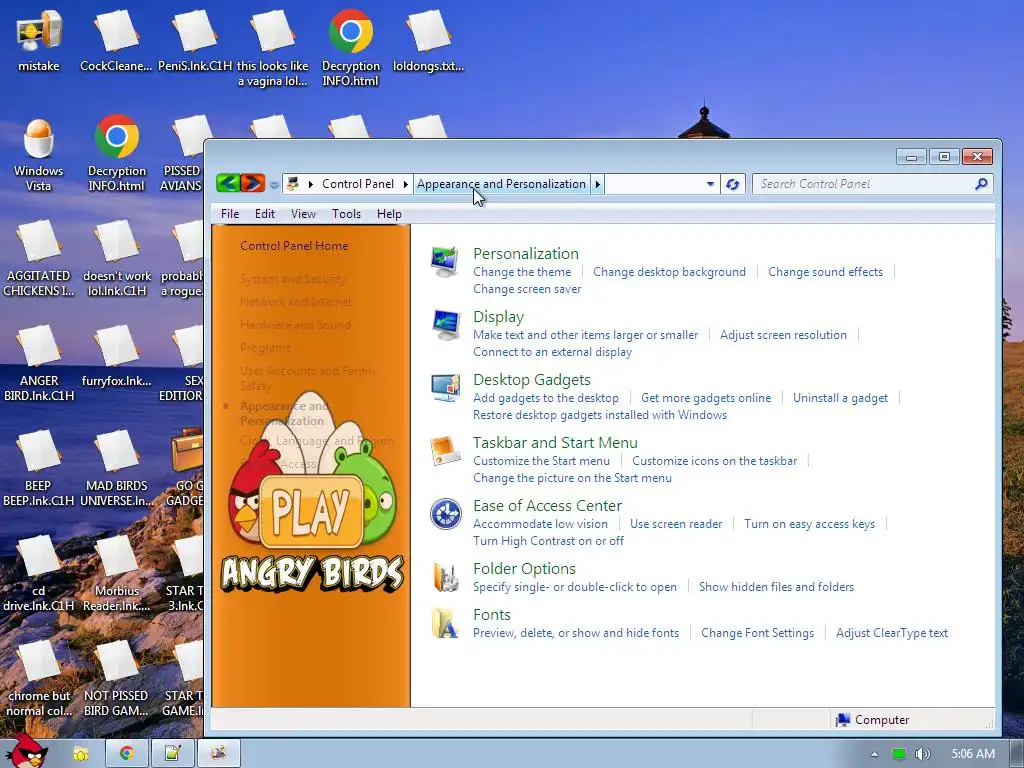Select the BEEP BEEP.lnk.C1H desktop icon
1024x768 pixels.
click(39, 469)
